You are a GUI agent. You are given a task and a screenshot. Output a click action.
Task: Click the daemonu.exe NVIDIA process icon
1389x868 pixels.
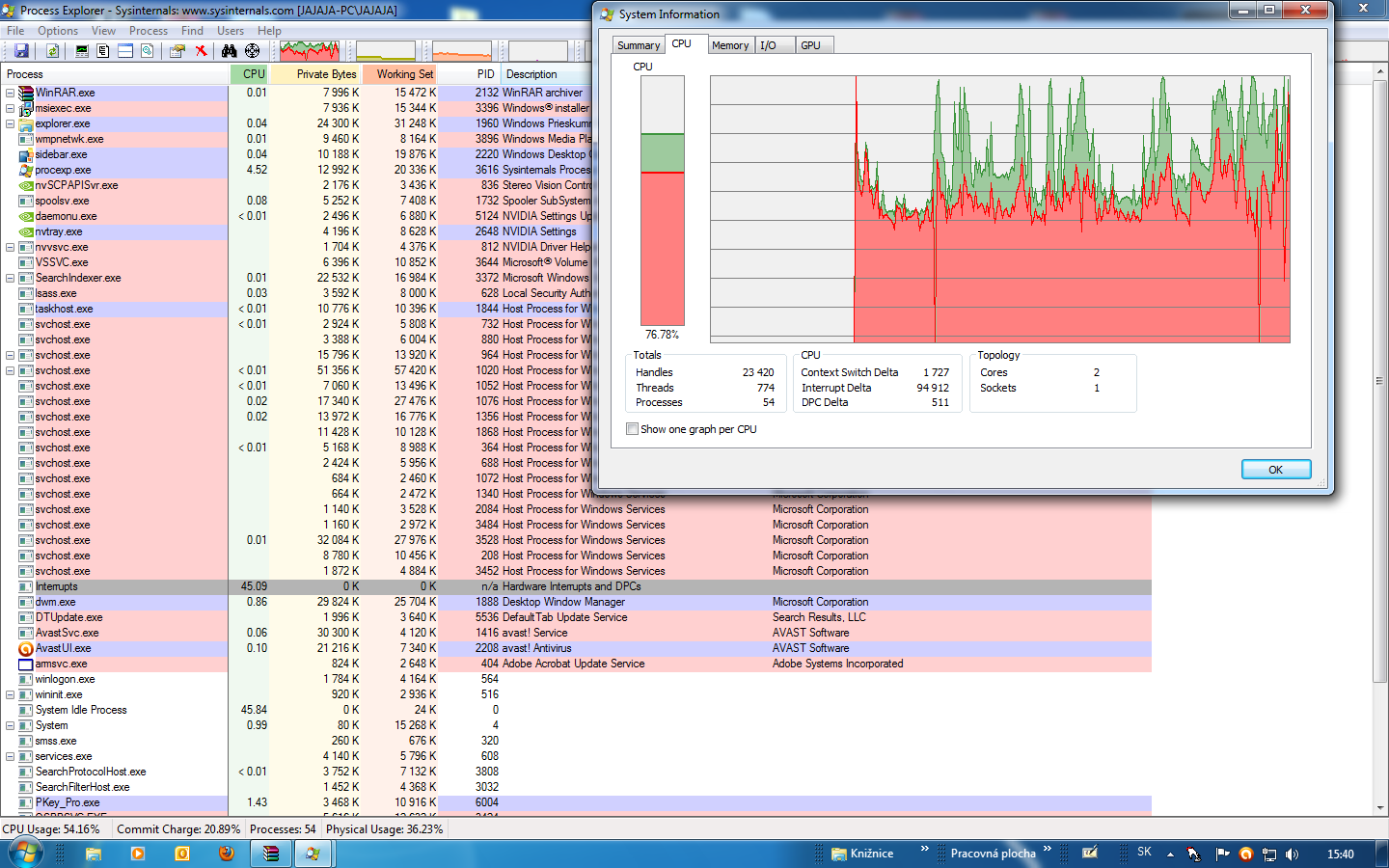tap(26, 216)
